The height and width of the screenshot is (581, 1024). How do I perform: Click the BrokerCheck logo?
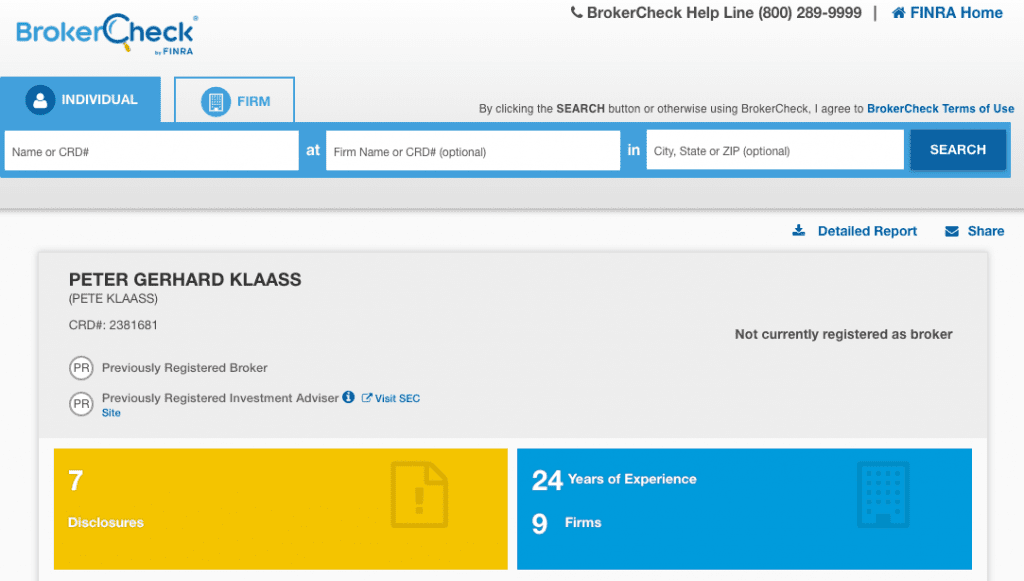106,33
